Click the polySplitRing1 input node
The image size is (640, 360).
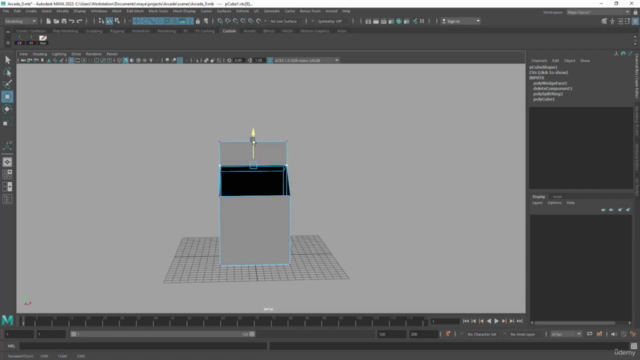548,94
